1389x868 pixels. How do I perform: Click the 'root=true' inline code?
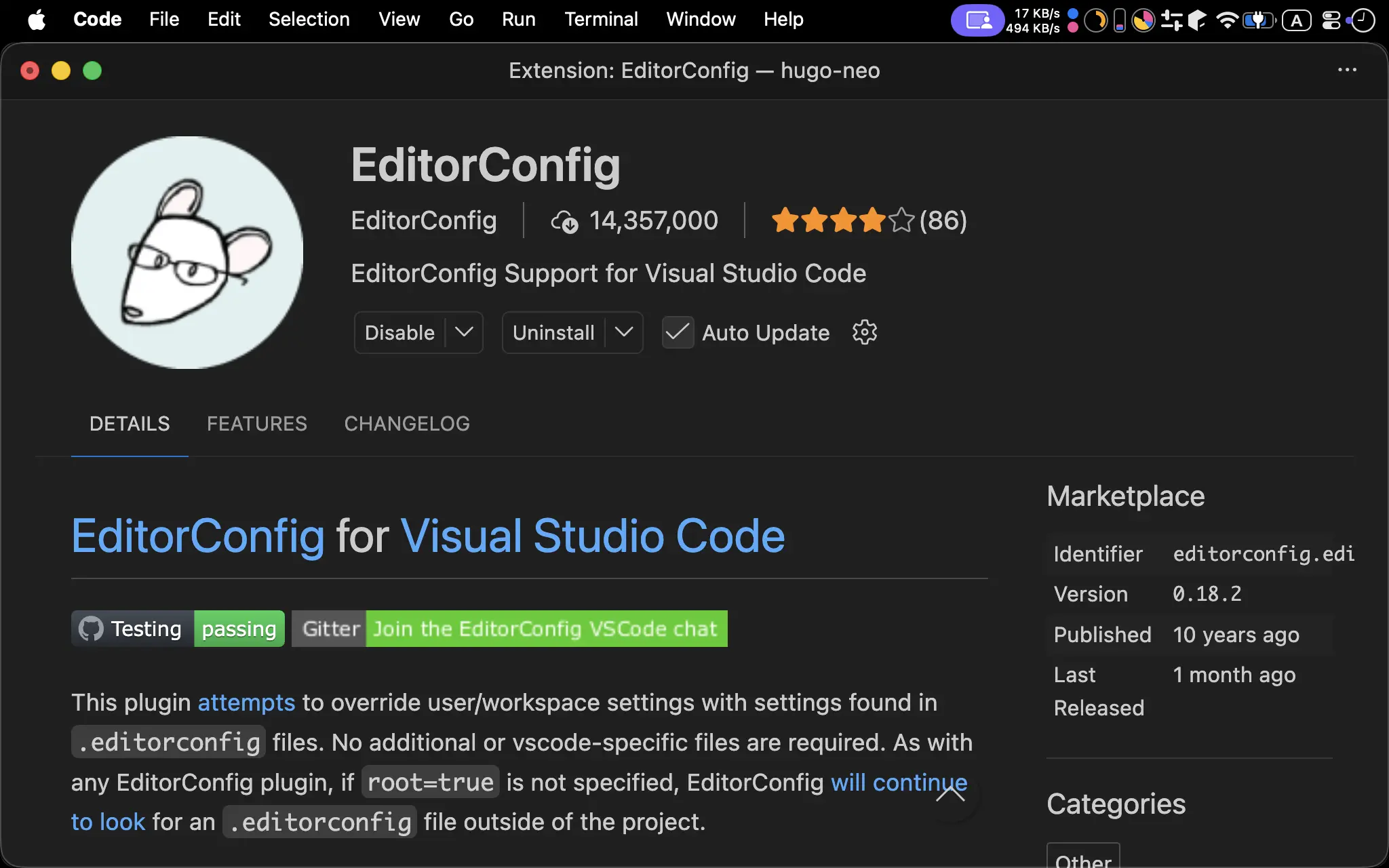click(x=430, y=783)
